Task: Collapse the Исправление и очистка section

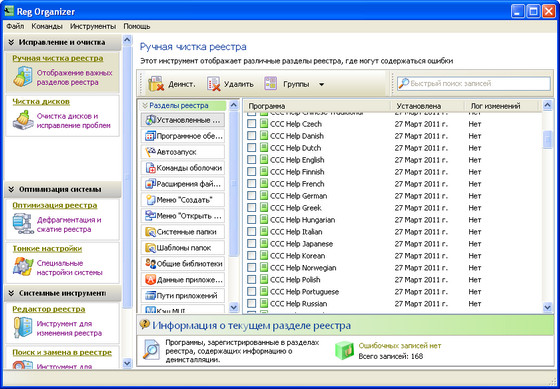Action: tap(11, 42)
